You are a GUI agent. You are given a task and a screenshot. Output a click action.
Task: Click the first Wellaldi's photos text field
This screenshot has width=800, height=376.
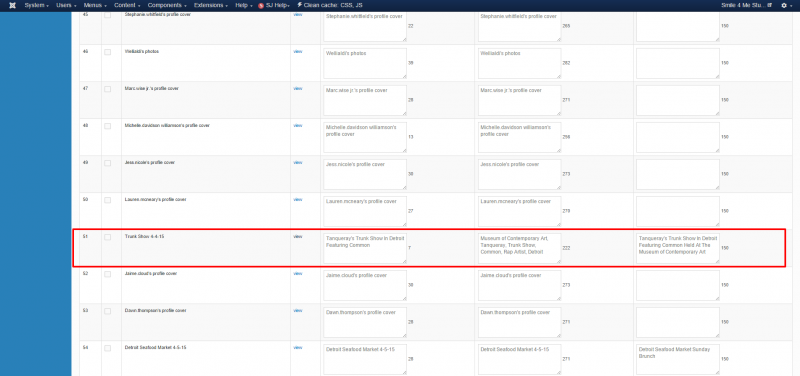click(365, 63)
